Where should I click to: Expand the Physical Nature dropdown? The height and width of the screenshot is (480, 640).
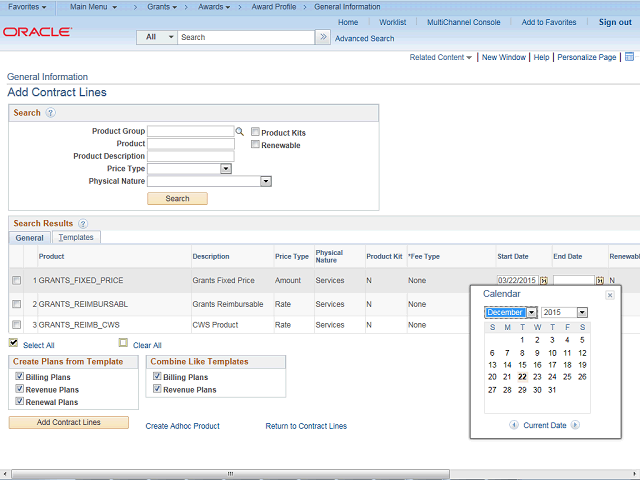pyautogui.click(x=266, y=182)
